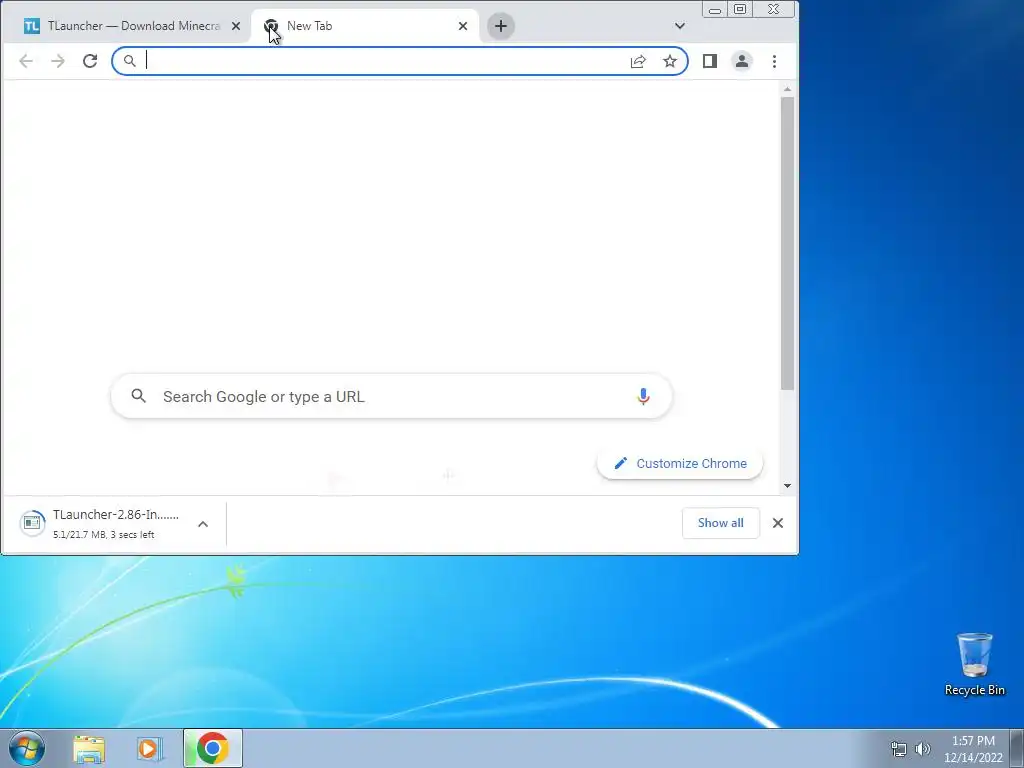Open the Chrome profile avatar menu
Image resolution: width=1024 pixels, height=768 pixels.
[742, 61]
